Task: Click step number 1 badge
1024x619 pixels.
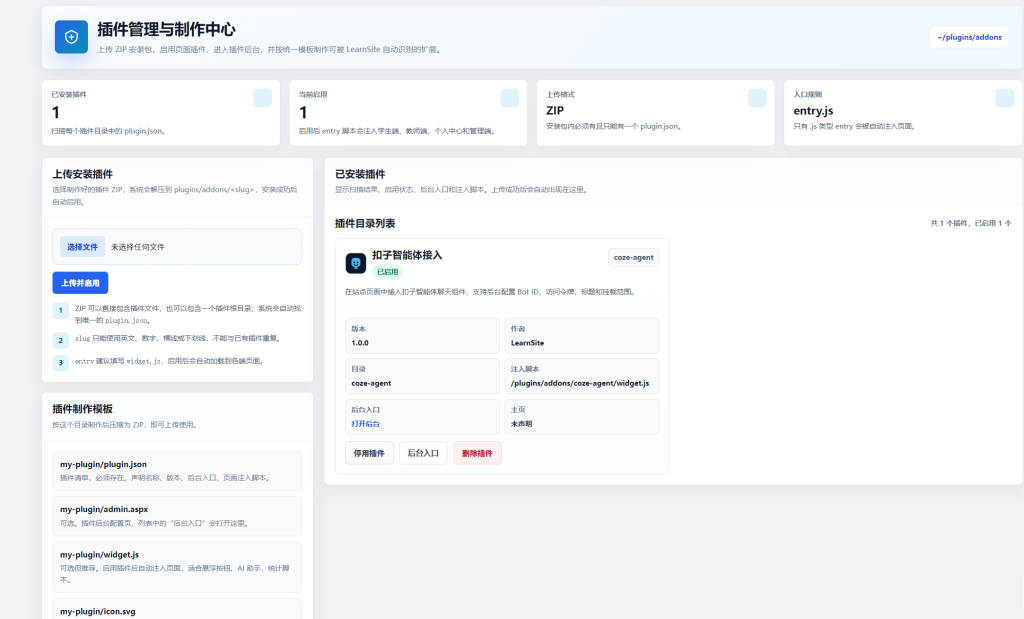Action: (61, 310)
